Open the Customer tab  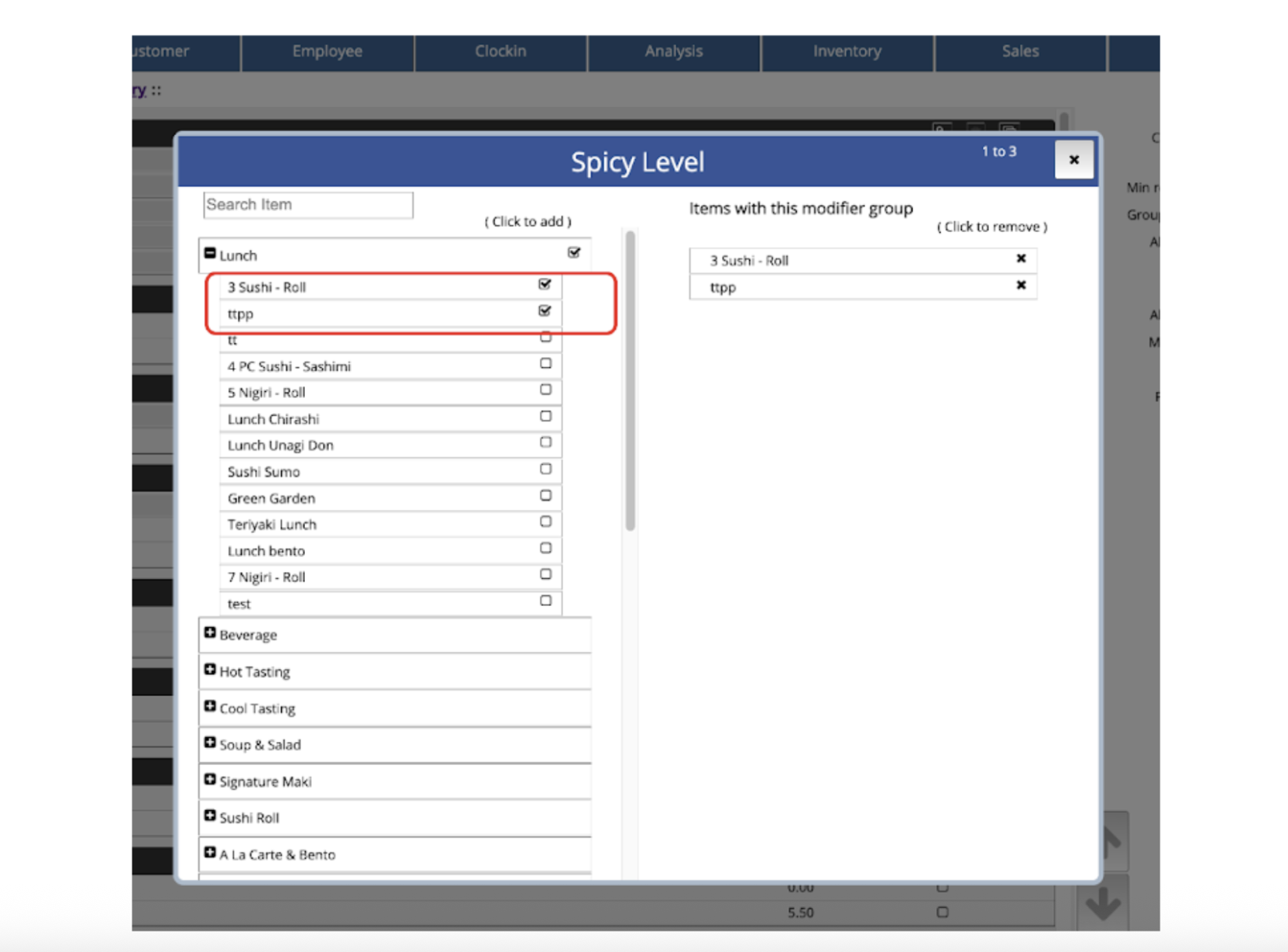click(x=186, y=52)
